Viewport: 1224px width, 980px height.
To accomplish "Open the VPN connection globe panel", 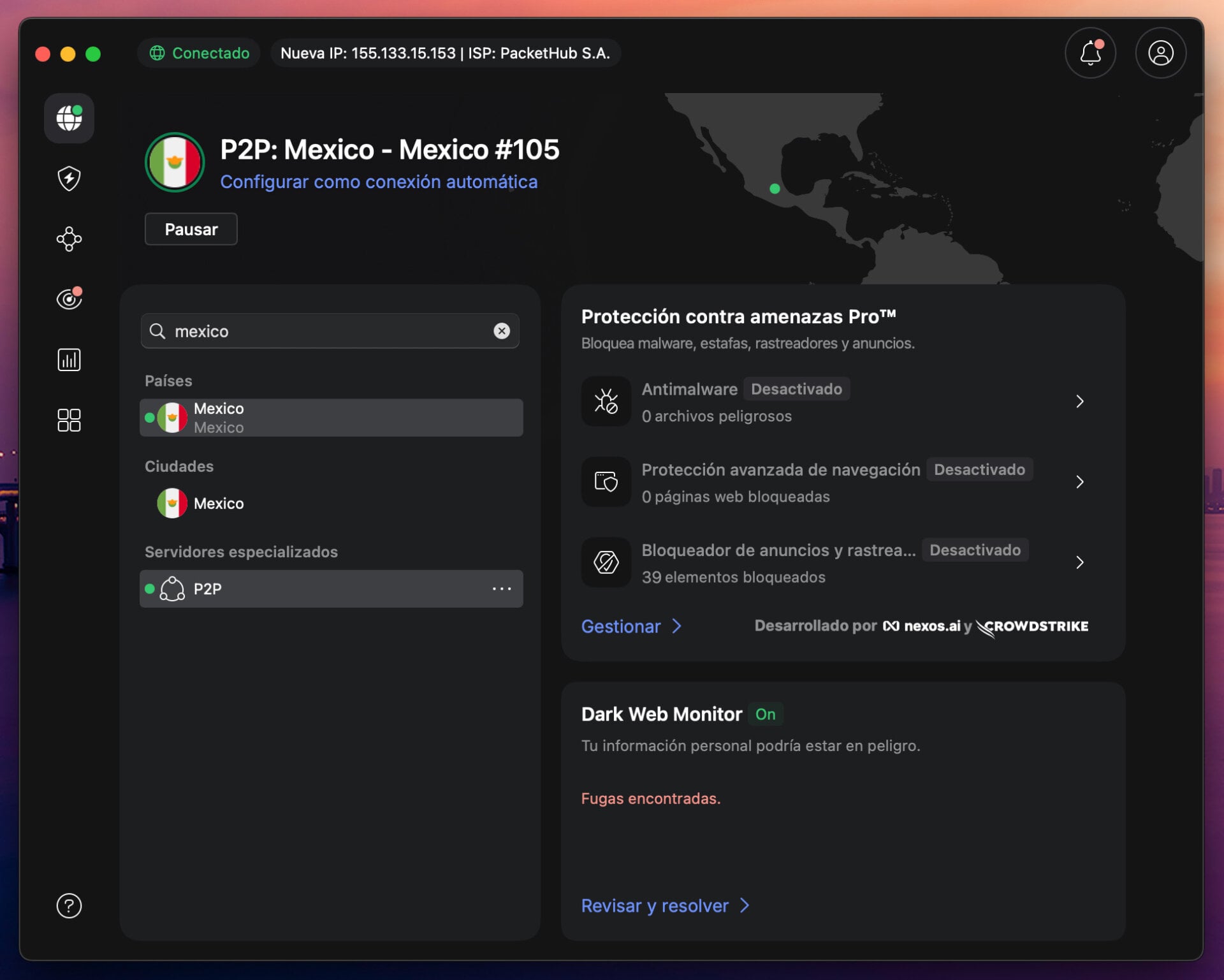I will pos(69,119).
